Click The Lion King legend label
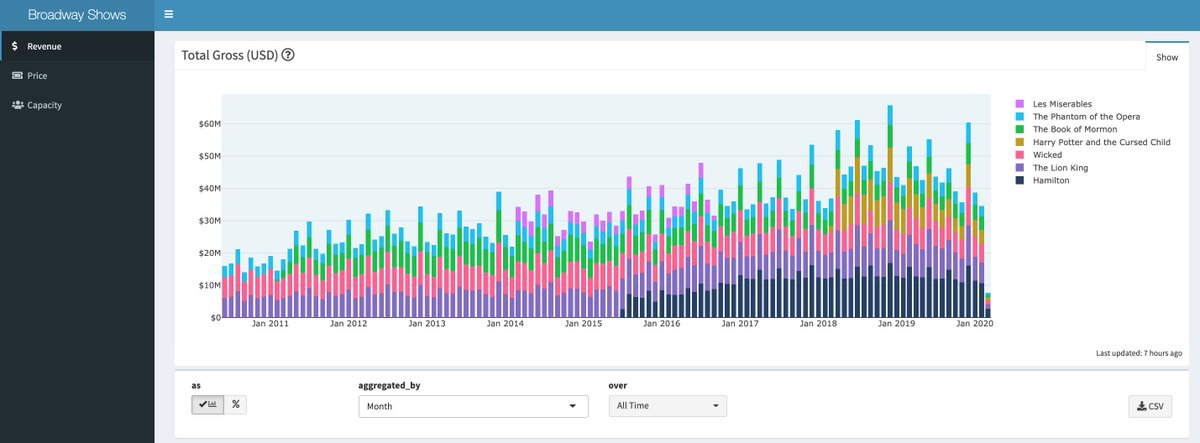Image resolution: width=1200 pixels, height=443 pixels. (1059, 168)
